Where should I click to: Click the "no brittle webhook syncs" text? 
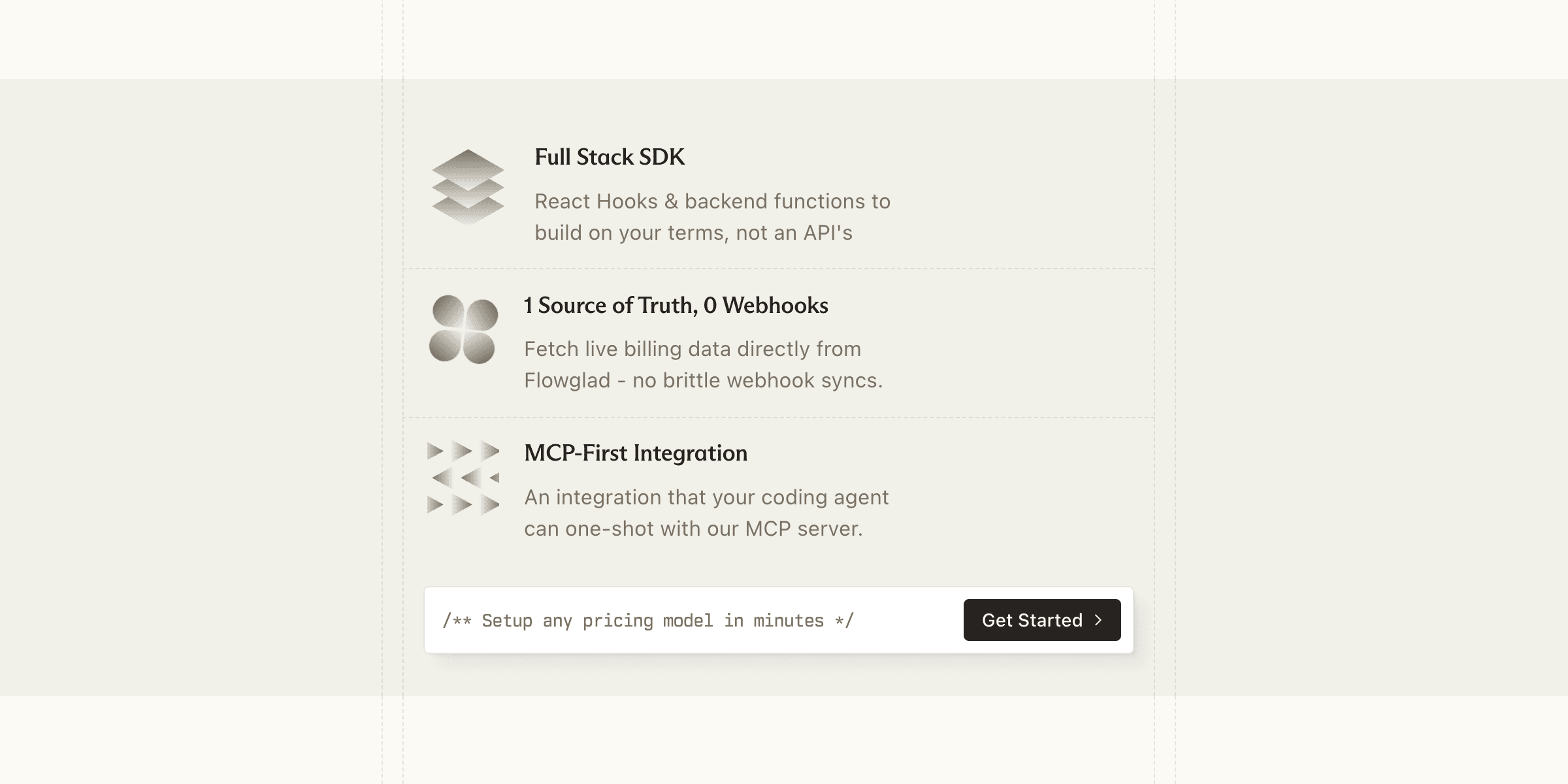pyautogui.click(x=757, y=381)
